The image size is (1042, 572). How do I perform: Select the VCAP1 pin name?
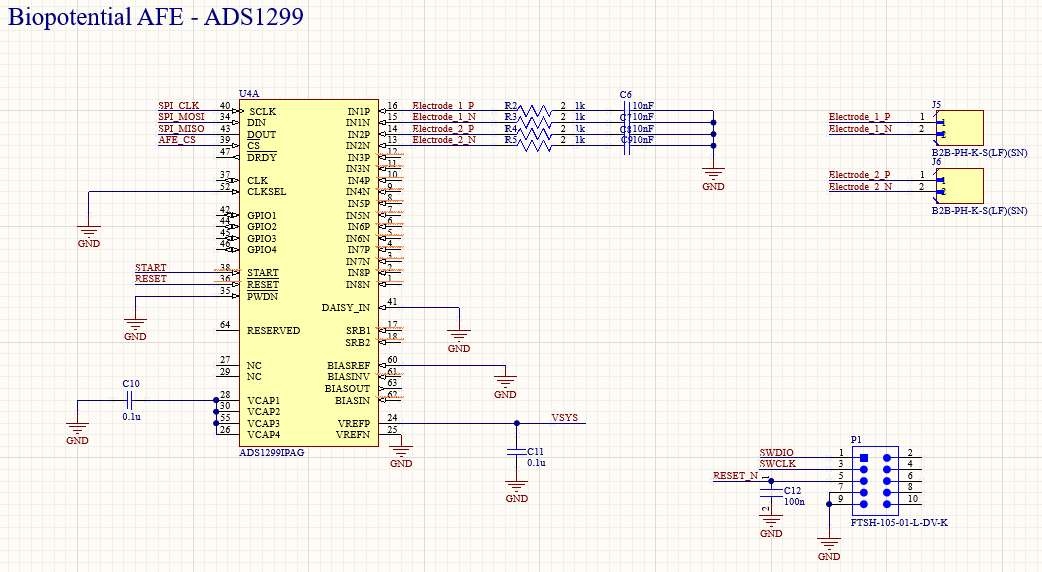[x=263, y=401]
